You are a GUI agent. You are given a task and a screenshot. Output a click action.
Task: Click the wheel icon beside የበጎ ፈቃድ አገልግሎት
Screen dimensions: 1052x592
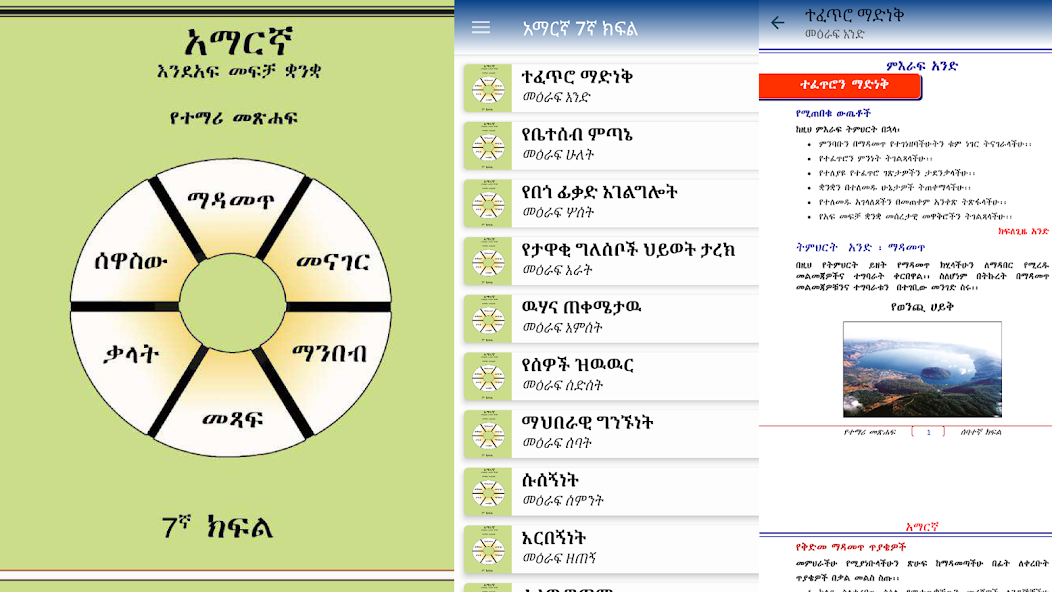coord(489,203)
